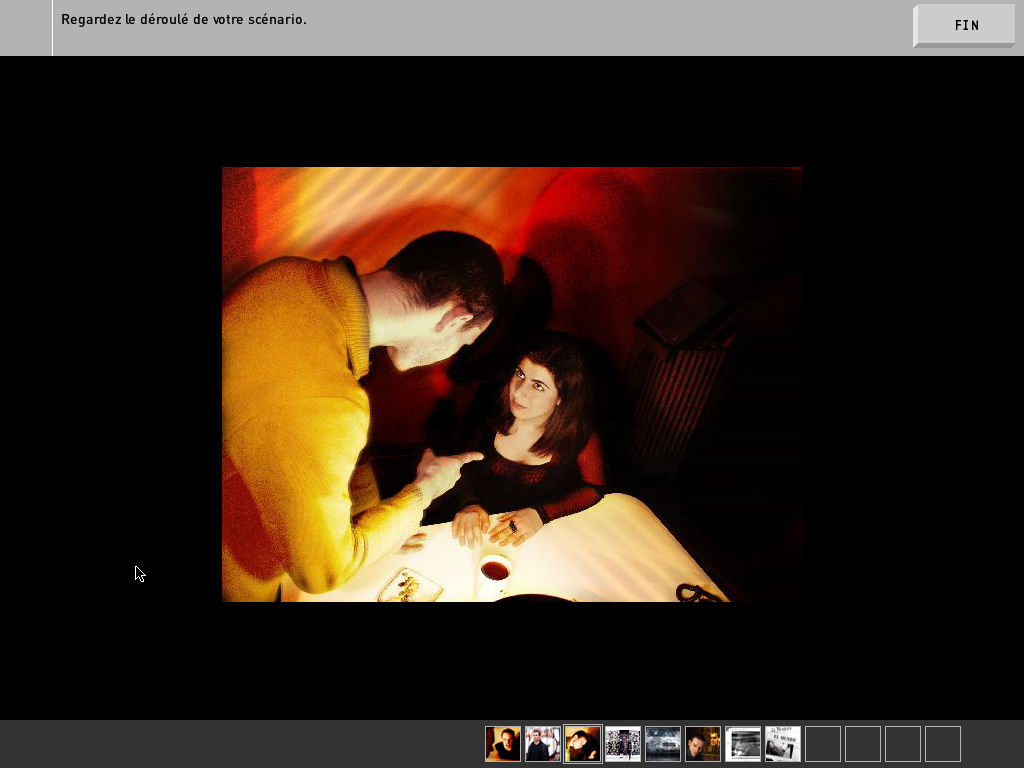Open the thumbnail of man standing by graffiti wall

tap(543, 744)
